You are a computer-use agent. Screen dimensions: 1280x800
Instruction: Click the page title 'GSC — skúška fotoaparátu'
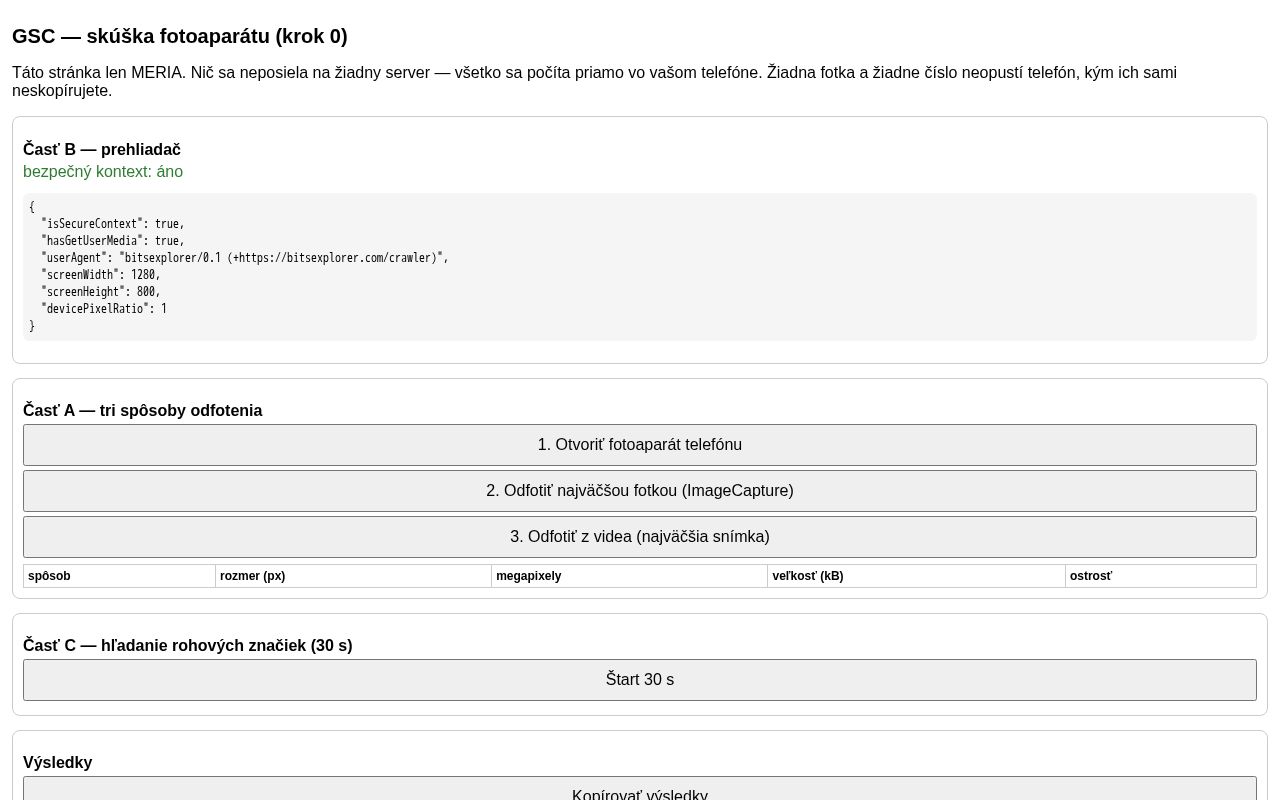click(180, 37)
